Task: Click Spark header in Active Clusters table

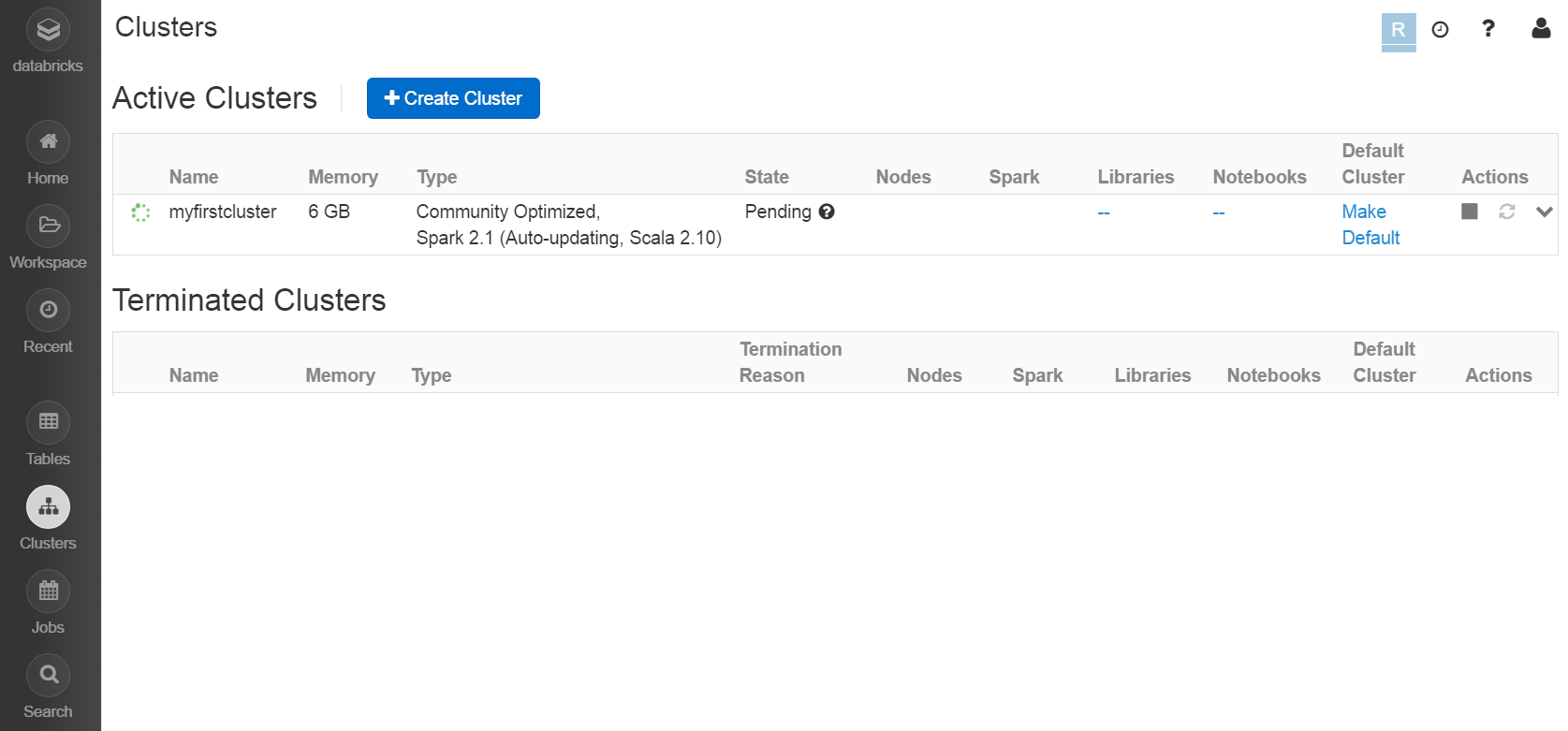Action: point(1015,177)
